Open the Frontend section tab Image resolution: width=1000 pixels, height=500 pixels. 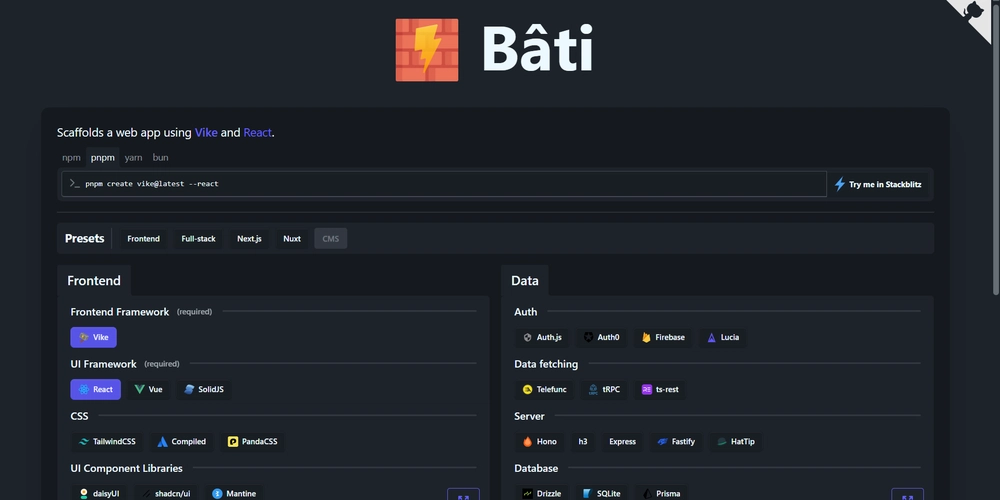[94, 281]
